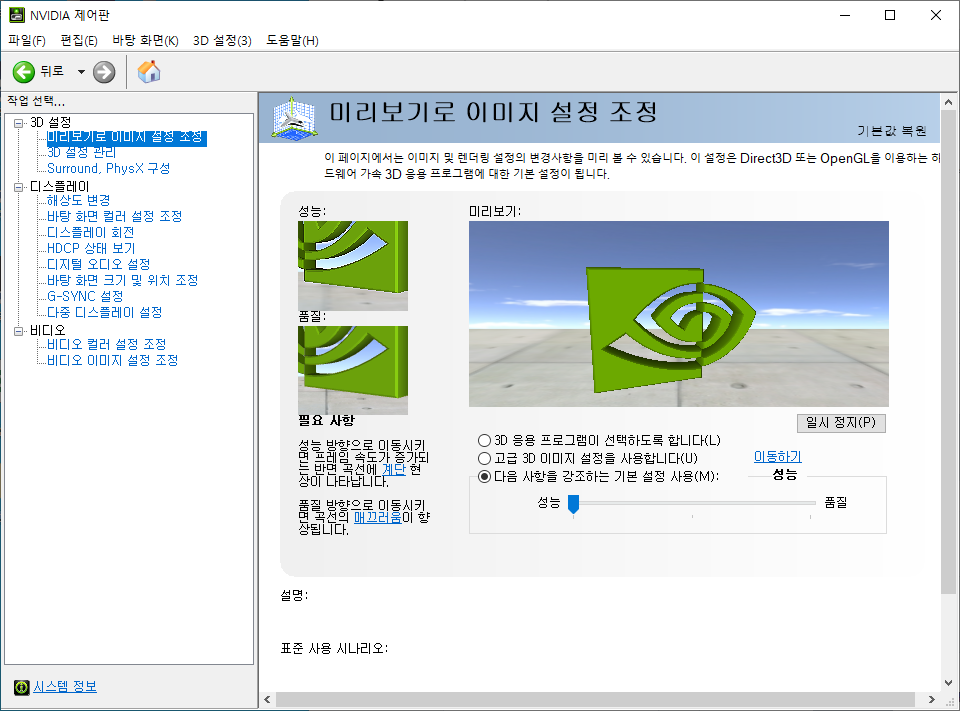Click the 성능 sample thumbnail image
Viewport: 960px width, 711px height.
[353, 266]
